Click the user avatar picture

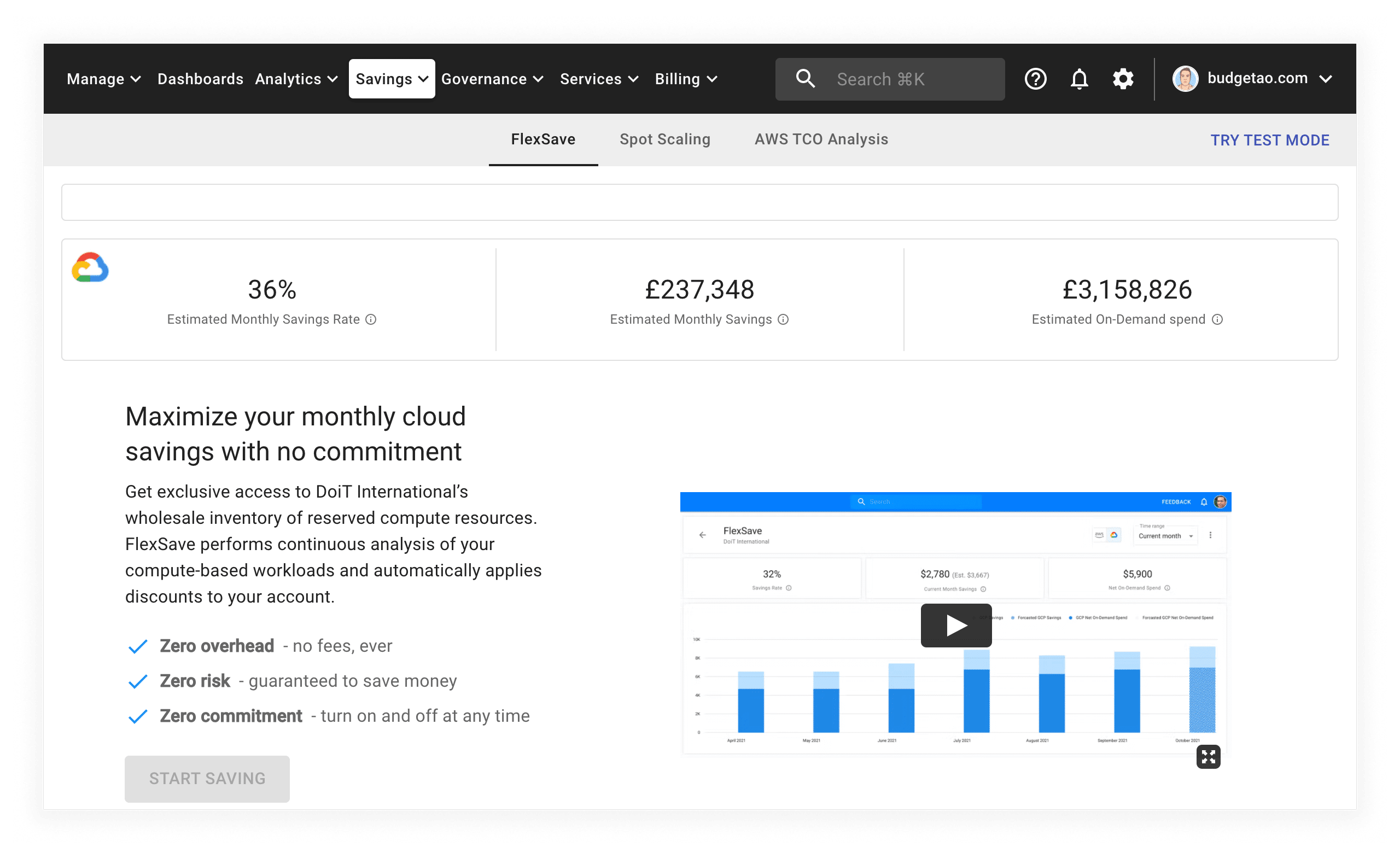[1185, 79]
